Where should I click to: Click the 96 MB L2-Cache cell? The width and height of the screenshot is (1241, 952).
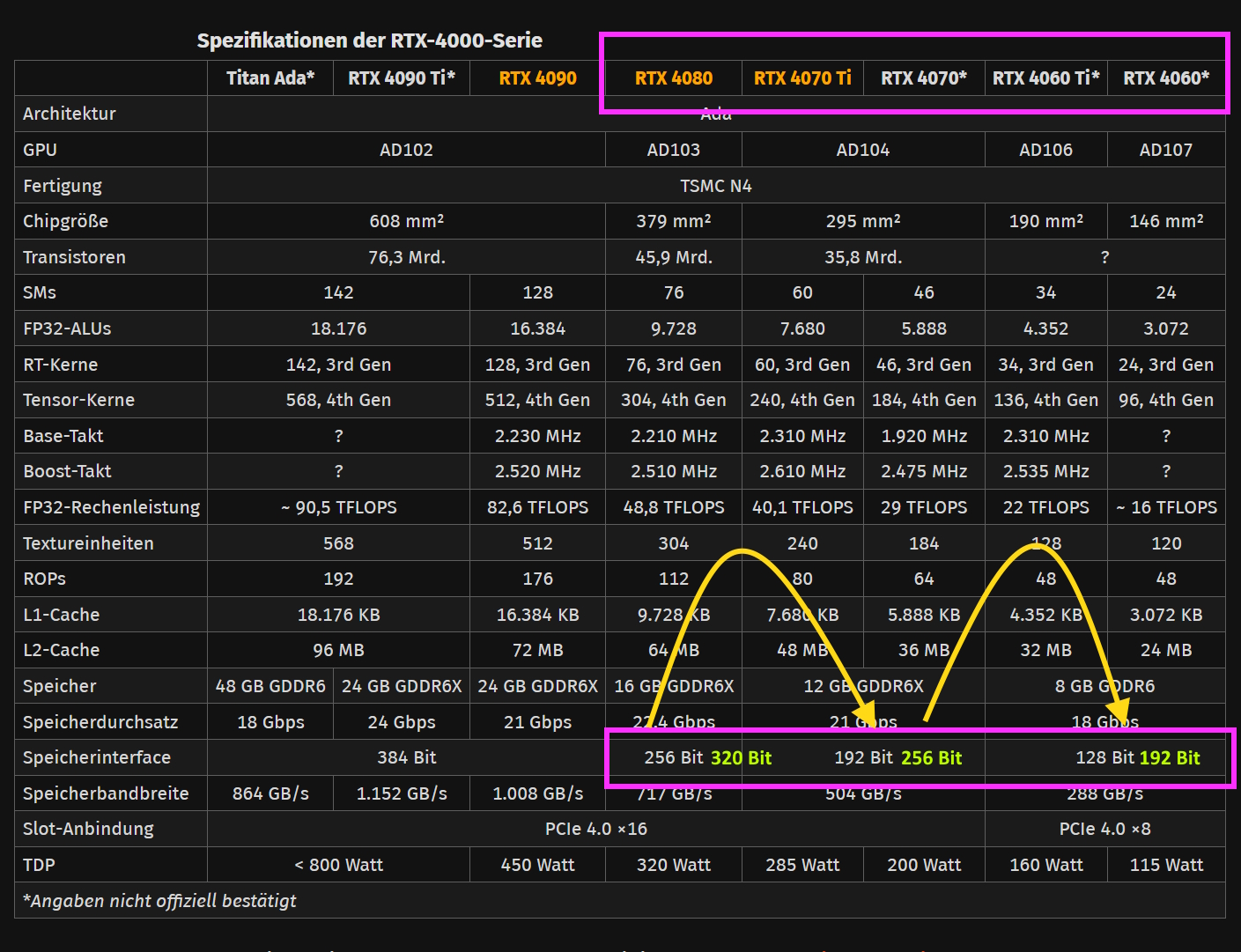[x=338, y=650]
